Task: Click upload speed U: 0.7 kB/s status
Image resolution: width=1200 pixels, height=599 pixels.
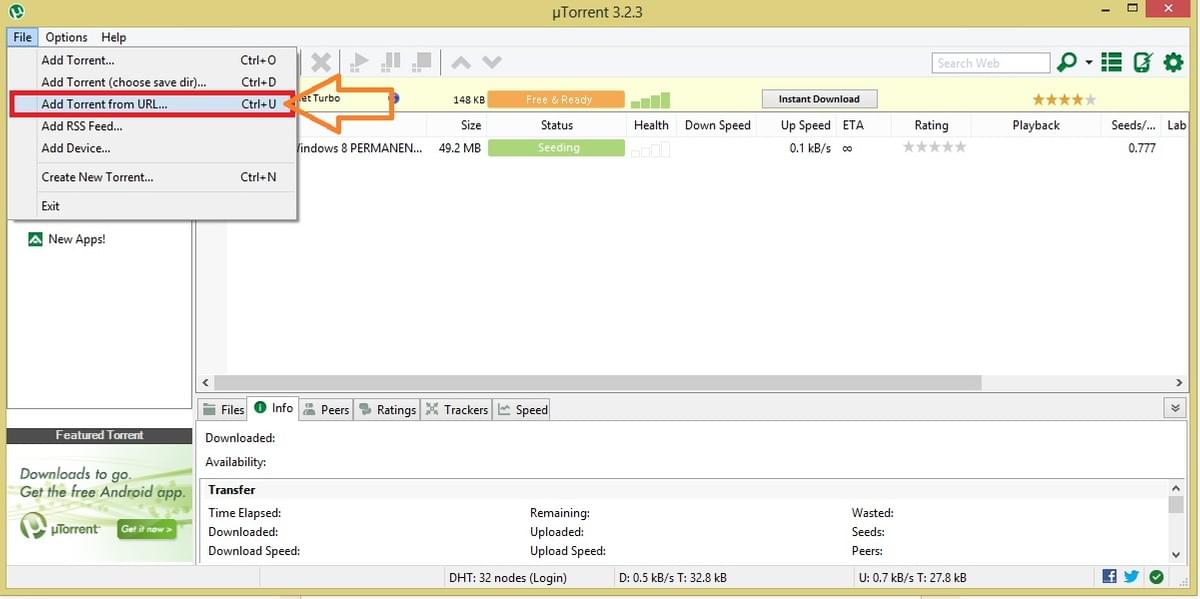Action: pyautogui.click(x=914, y=577)
